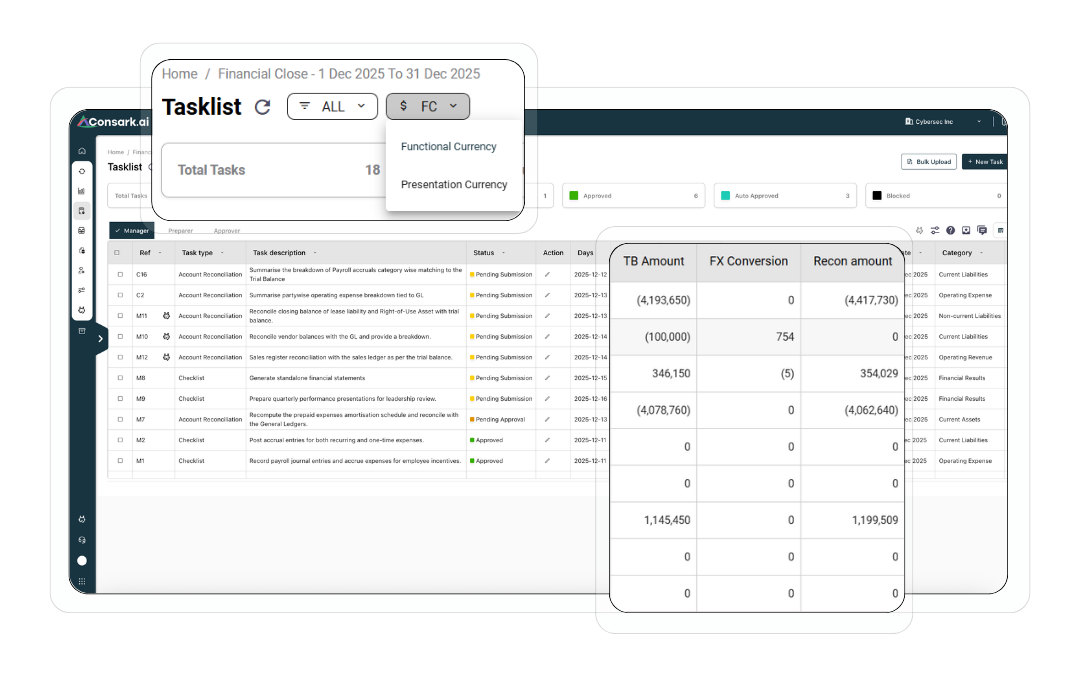
Task: Expand the sidebar with the arrow handle
Action: (100, 340)
